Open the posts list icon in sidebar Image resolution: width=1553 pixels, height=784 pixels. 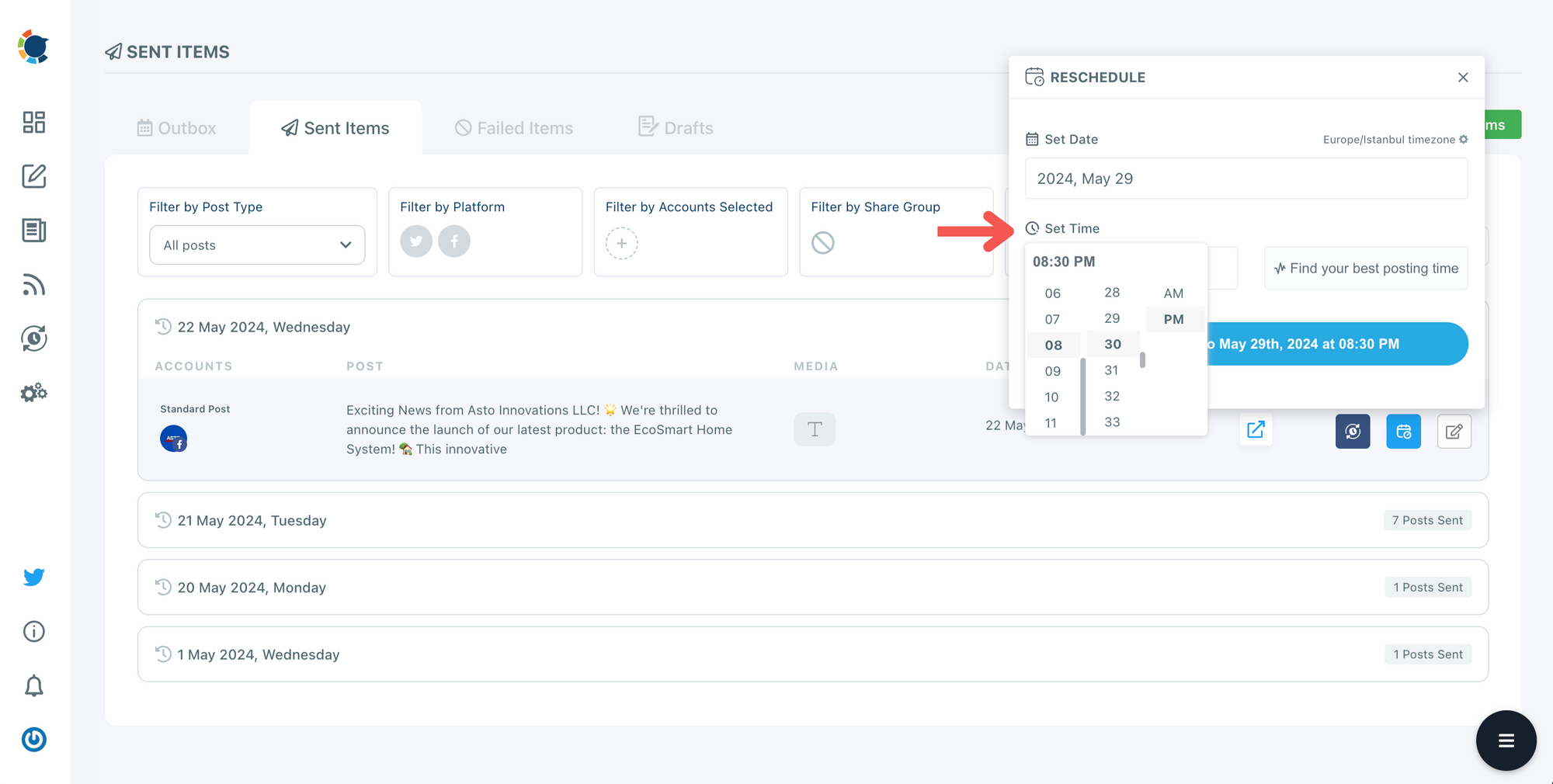[x=34, y=231]
